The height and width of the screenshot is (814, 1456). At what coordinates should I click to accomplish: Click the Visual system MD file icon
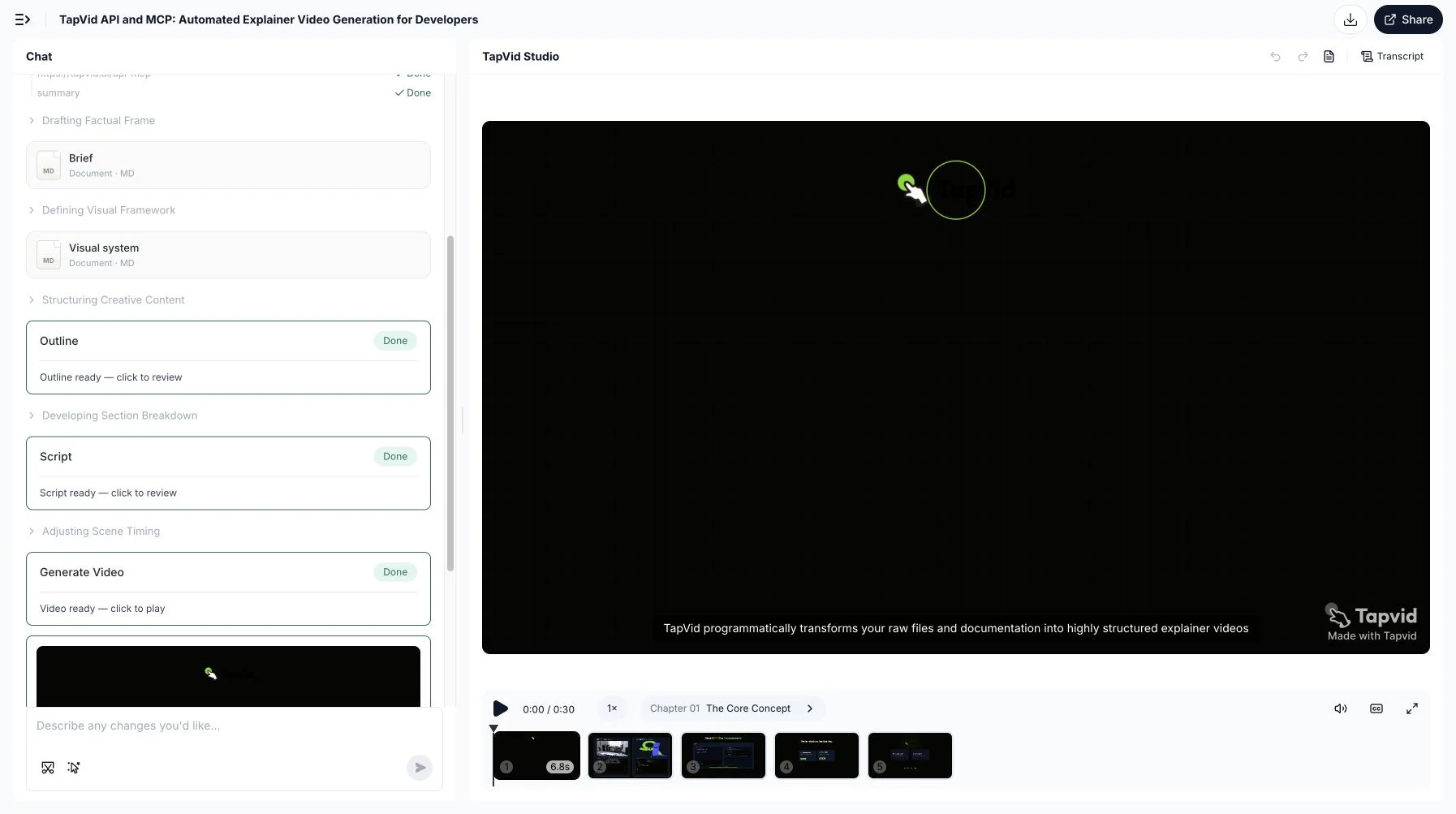[49, 255]
